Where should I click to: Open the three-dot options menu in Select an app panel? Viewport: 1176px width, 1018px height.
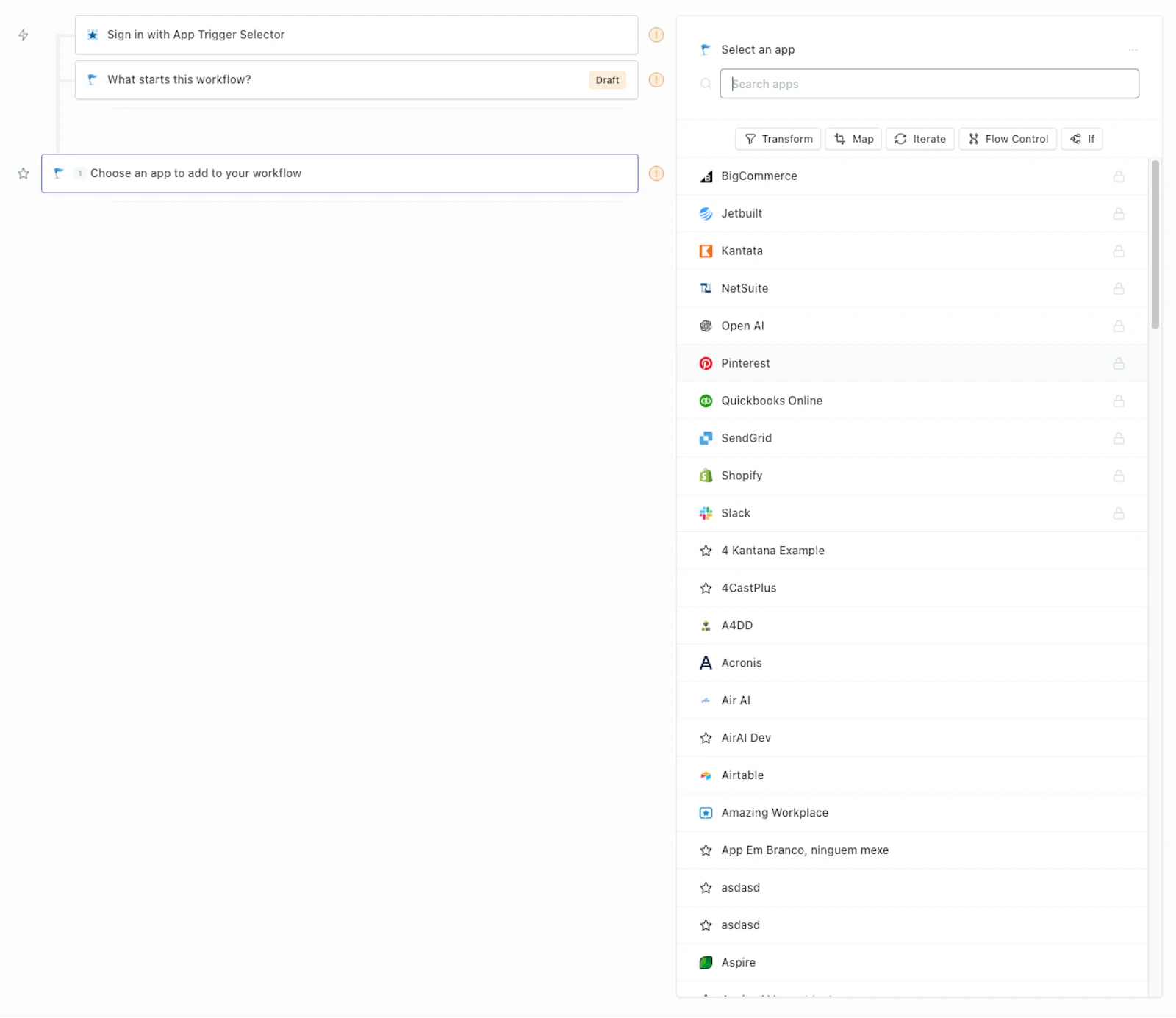(1133, 50)
